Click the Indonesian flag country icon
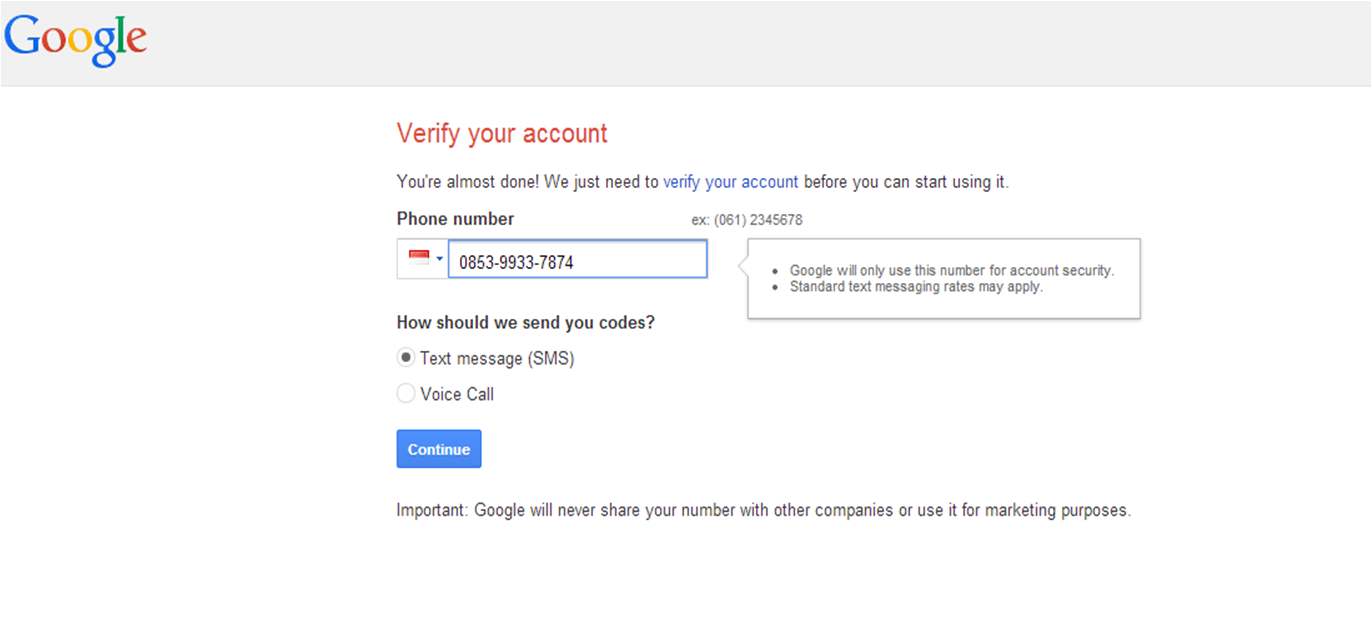 pyautogui.click(x=419, y=258)
